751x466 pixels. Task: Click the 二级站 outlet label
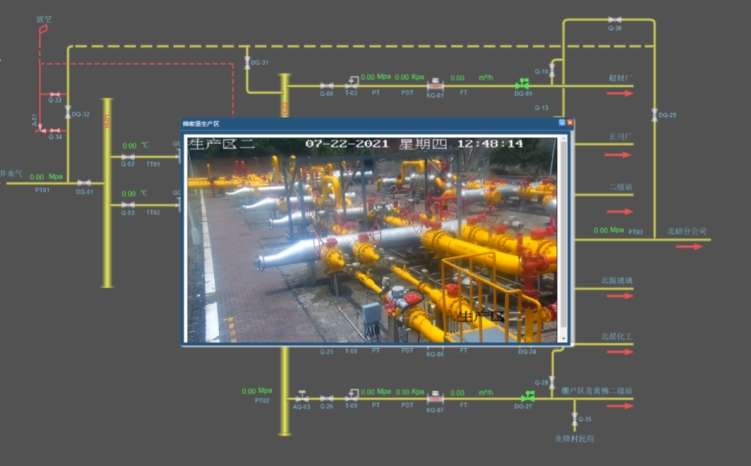point(621,187)
